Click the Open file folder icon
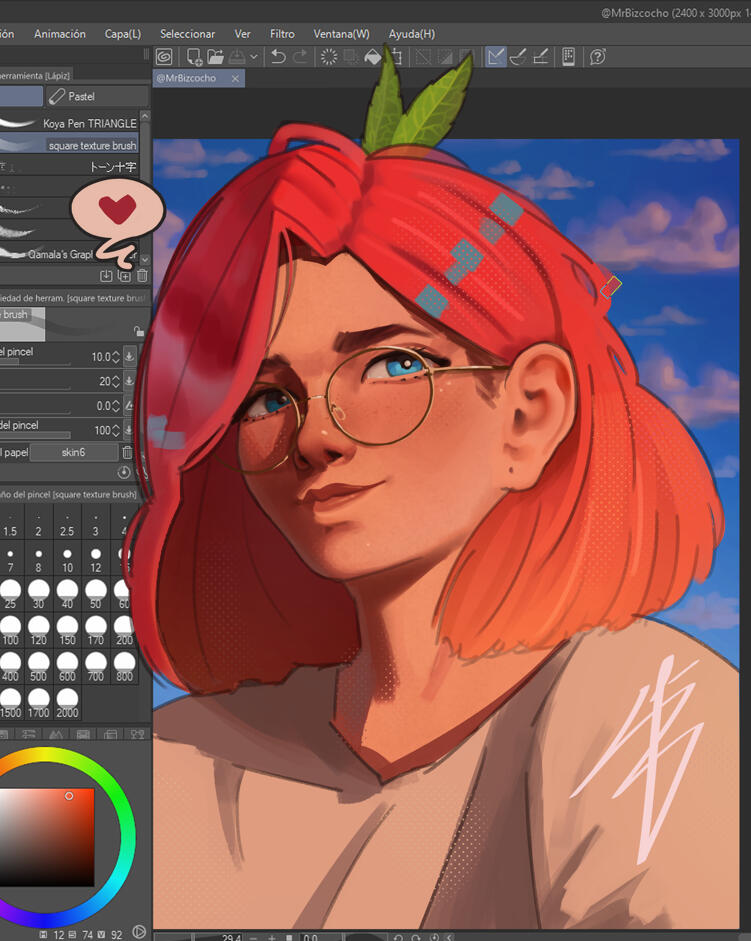Image resolution: width=751 pixels, height=941 pixels. click(x=215, y=57)
